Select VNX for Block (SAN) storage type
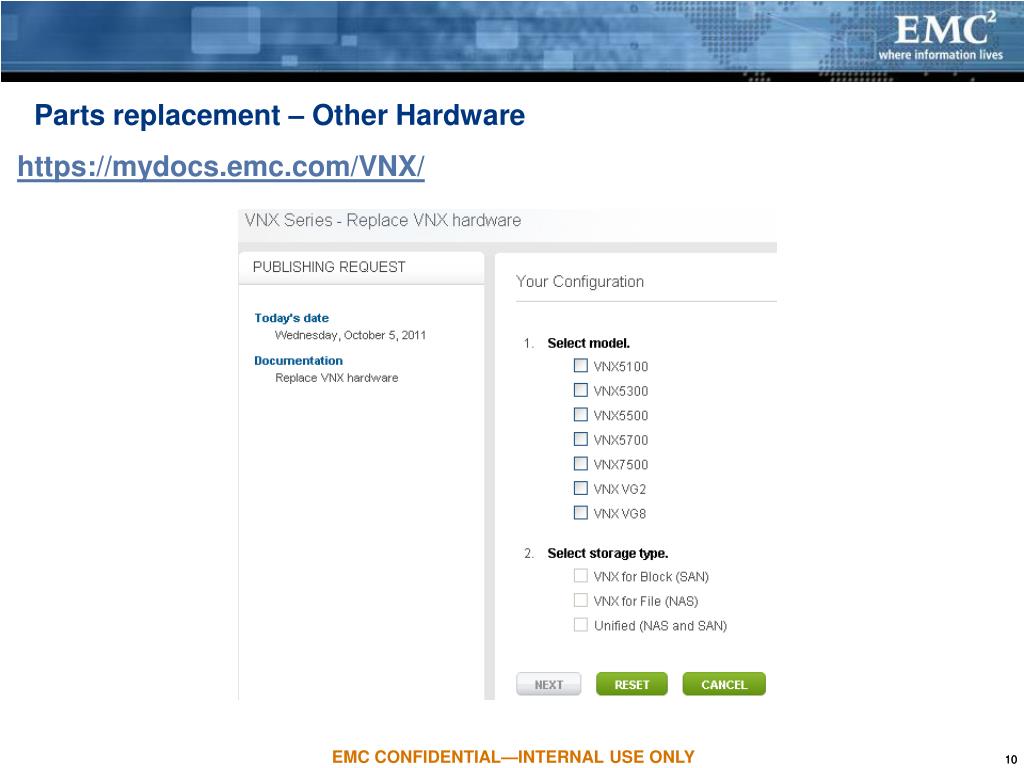 click(x=581, y=575)
